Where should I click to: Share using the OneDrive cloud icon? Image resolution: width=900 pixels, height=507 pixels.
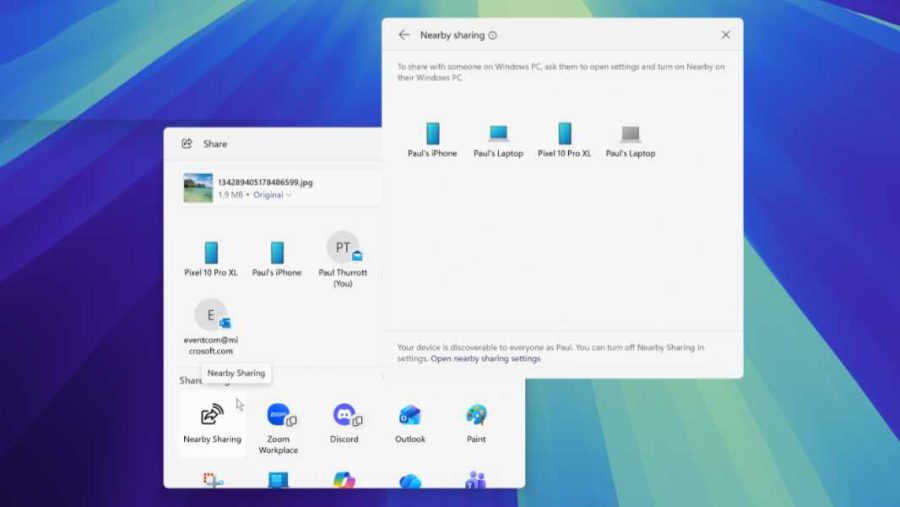pos(410,481)
